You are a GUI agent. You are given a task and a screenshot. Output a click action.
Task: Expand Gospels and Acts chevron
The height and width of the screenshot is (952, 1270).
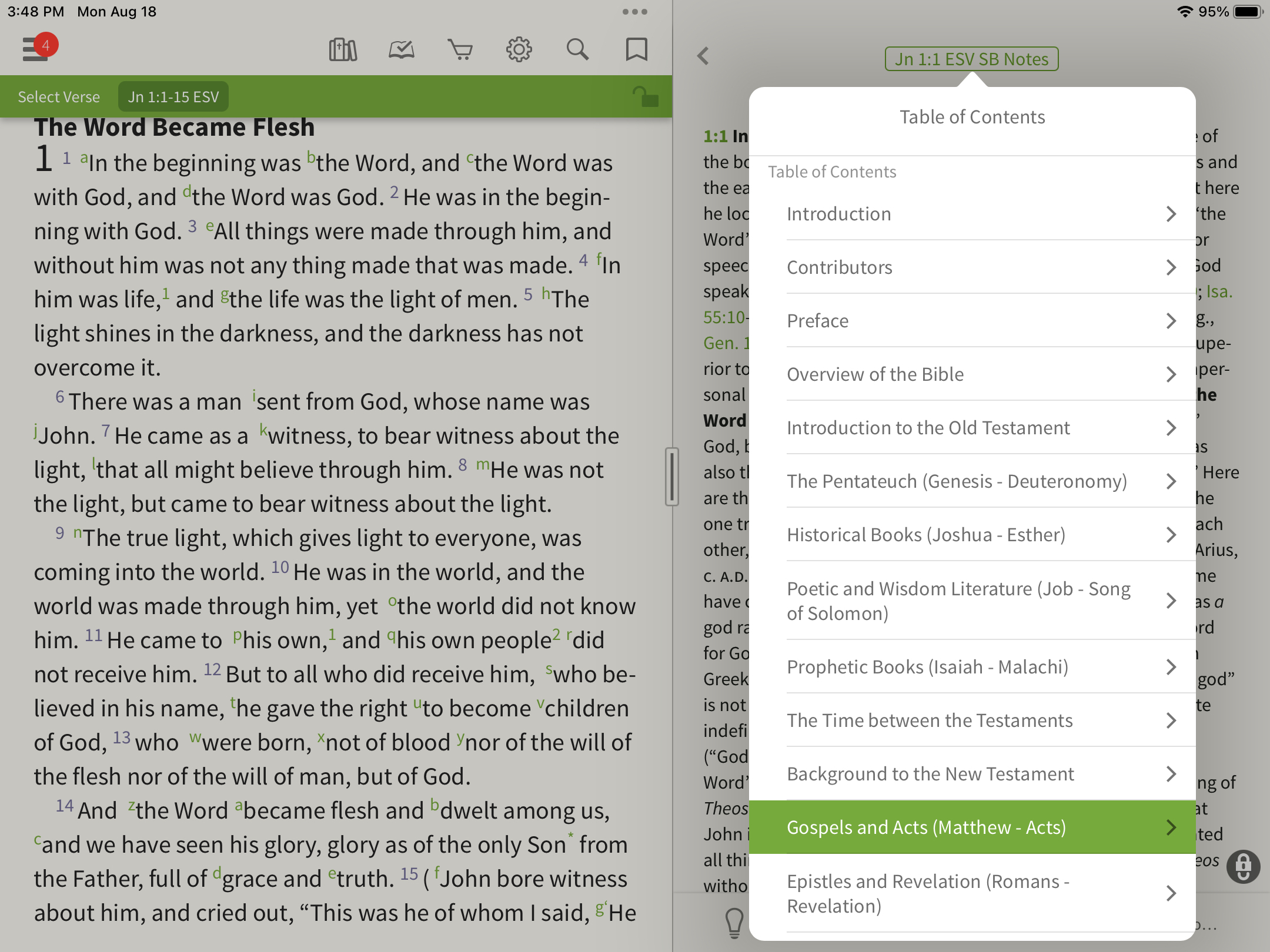(x=1171, y=827)
